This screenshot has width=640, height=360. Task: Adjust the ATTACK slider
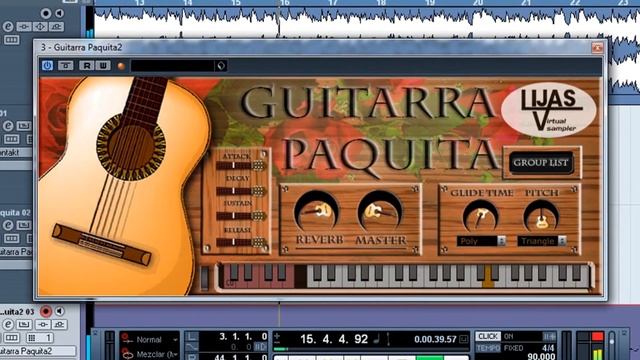(x=241, y=165)
